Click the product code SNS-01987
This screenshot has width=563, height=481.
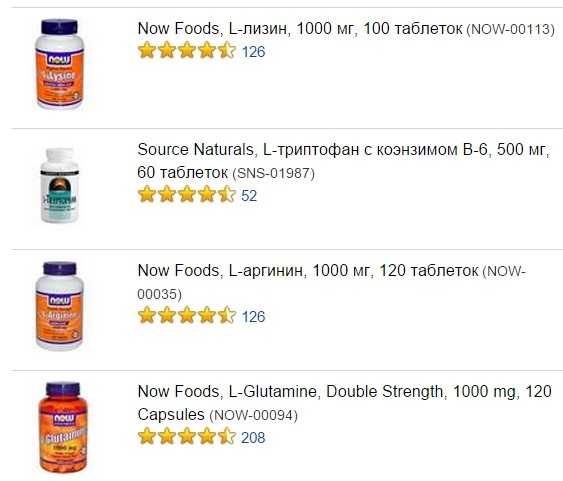tap(274, 174)
